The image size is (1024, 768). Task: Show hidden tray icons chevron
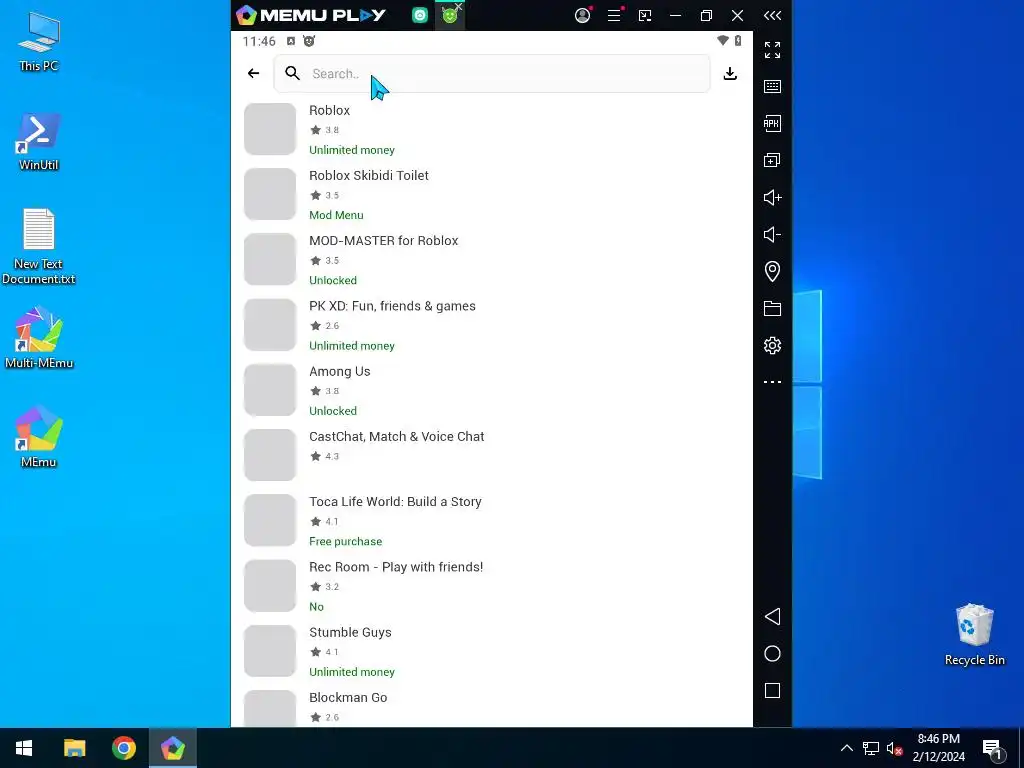tap(846, 748)
